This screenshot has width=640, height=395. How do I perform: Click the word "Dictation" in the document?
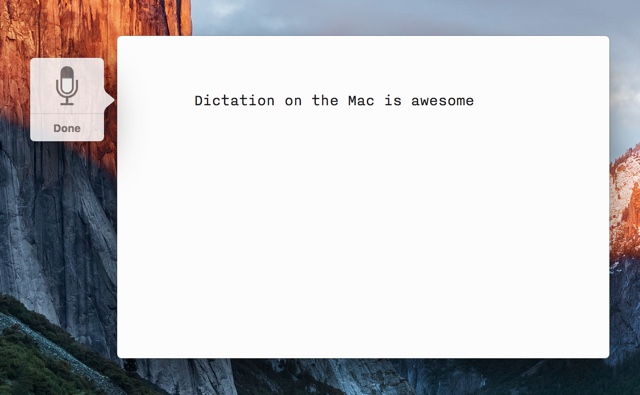click(234, 100)
